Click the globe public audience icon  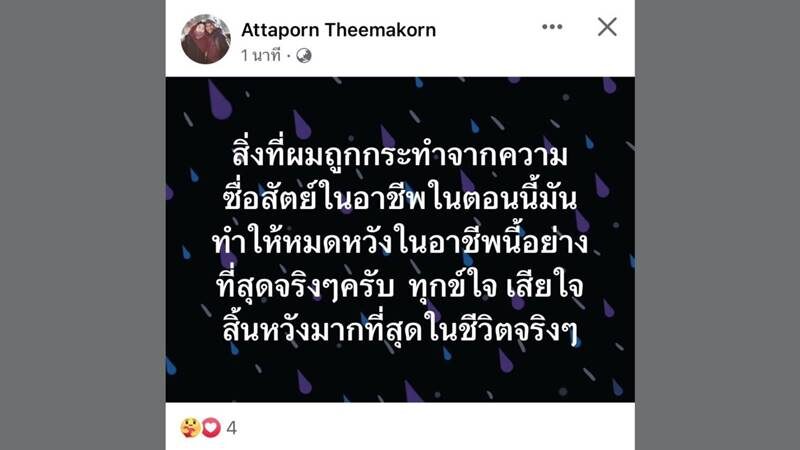(x=304, y=55)
